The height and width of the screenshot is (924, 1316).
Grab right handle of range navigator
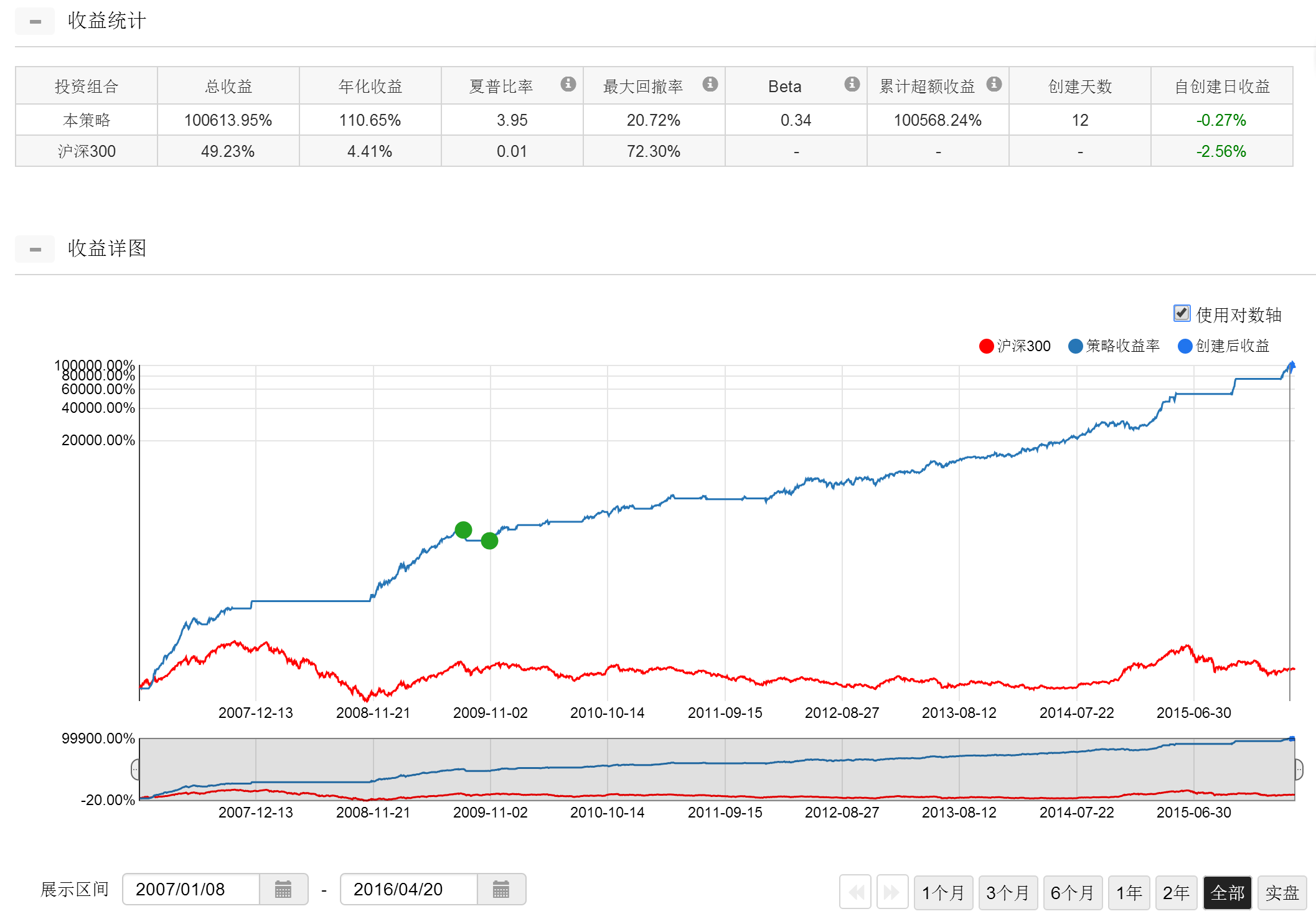[1299, 770]
